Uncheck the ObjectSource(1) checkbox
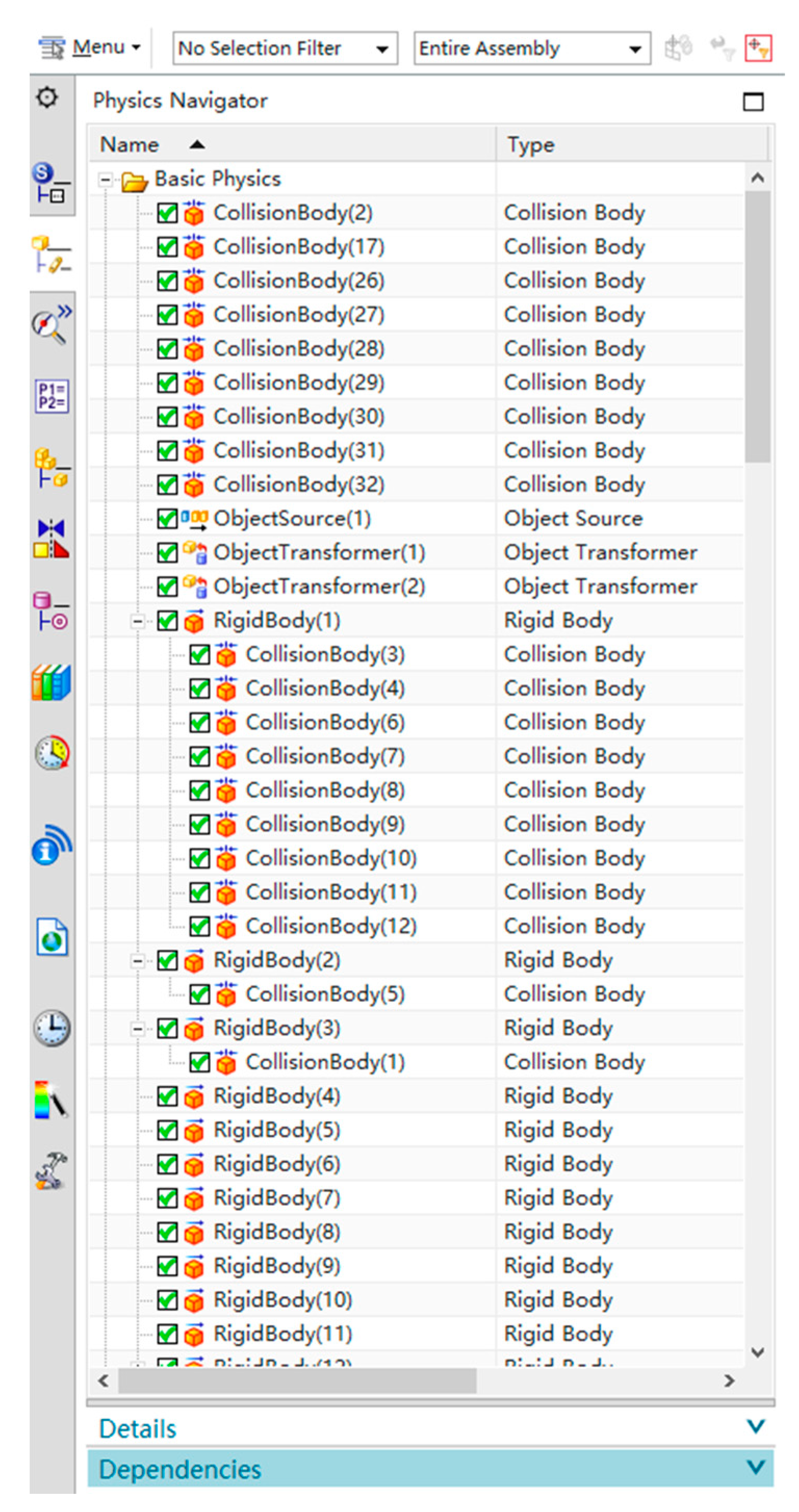Image resolution: width=799 pixels, height=1512 pixels. [x=167, y=519]
